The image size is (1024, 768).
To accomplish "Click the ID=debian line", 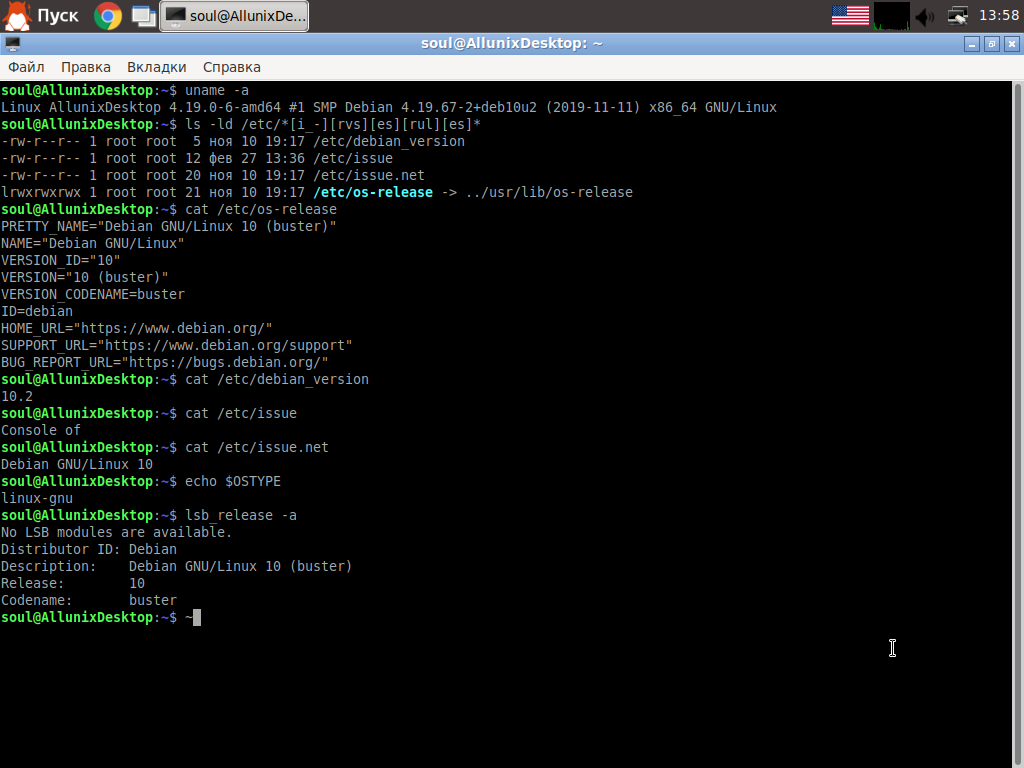I will tap(37, 311).
